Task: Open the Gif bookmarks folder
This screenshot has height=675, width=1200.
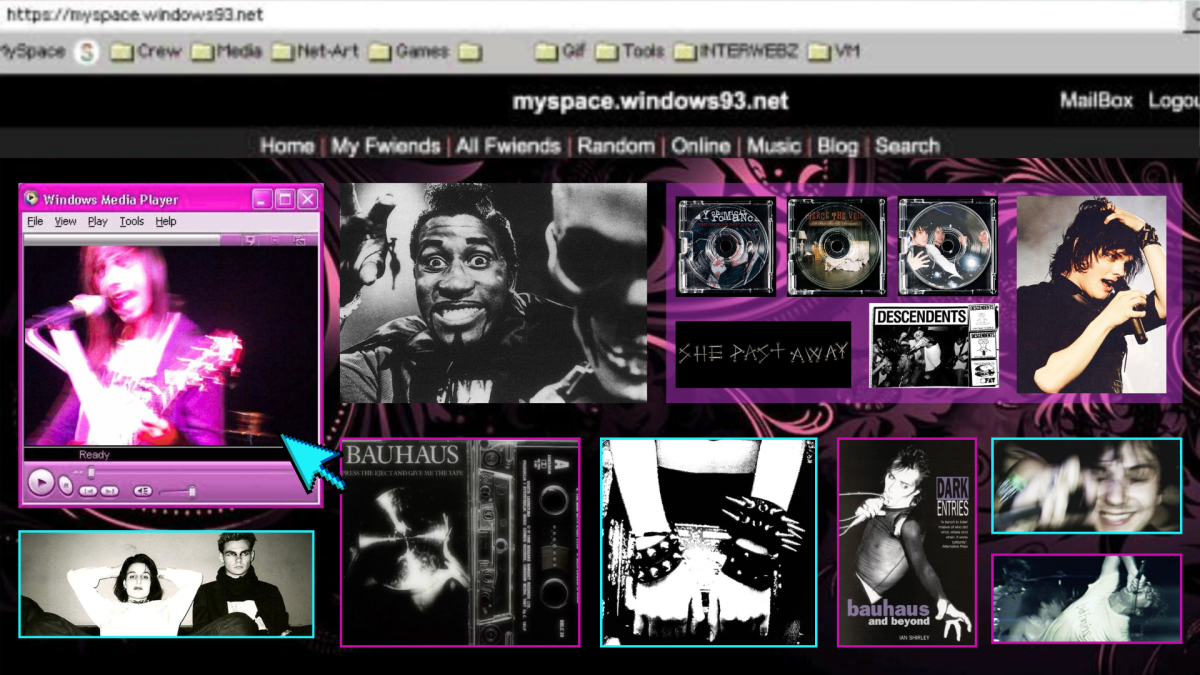Action: pyautogui.click(x=560, y=51)
